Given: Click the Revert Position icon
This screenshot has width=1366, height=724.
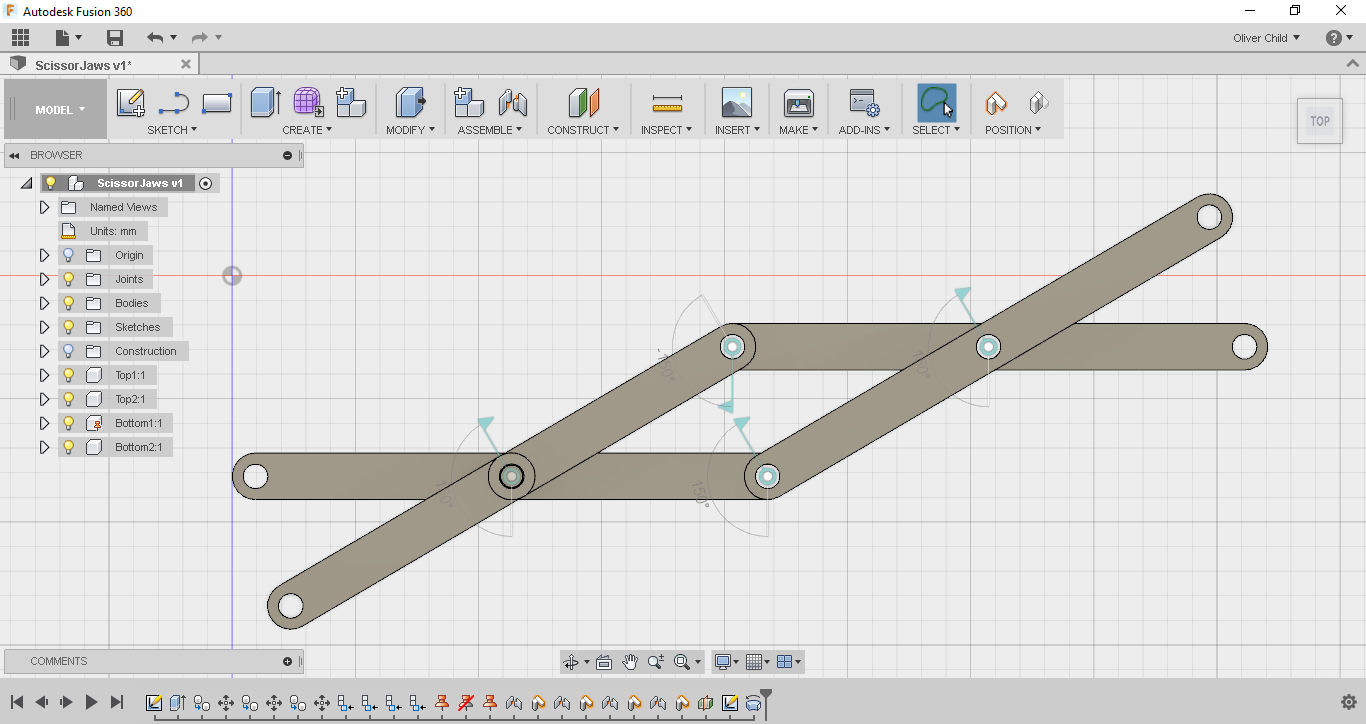Looking at the screenshot, I should point(1038,103).
